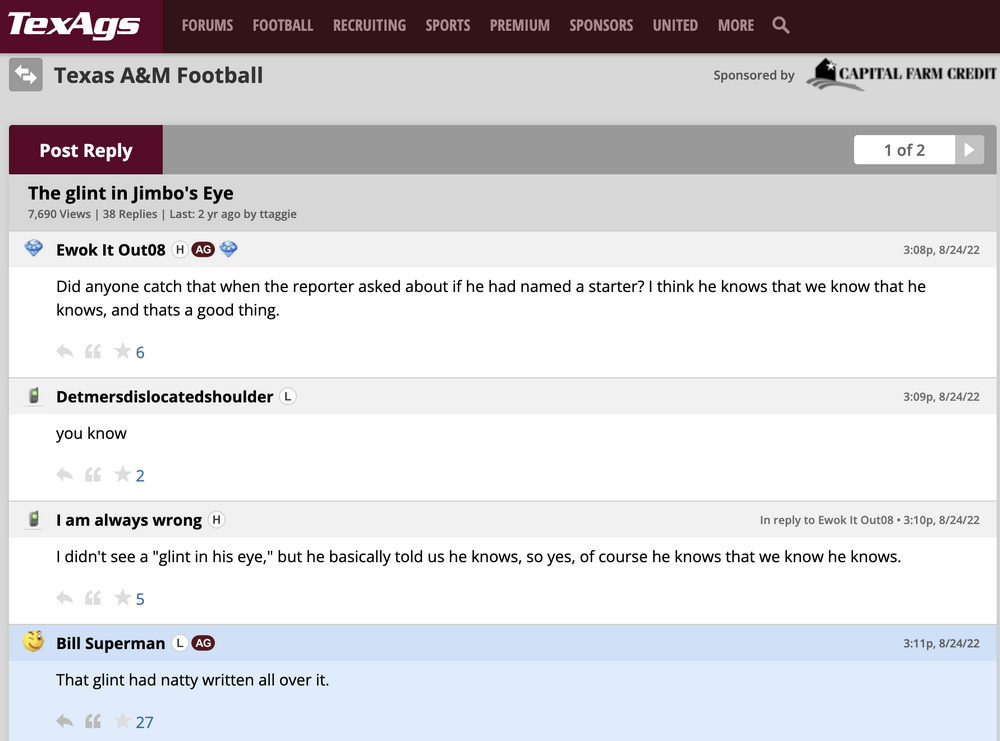The image size is (1000, 741).
Task: Star the I am always wrong post
Action: (122, 598)
